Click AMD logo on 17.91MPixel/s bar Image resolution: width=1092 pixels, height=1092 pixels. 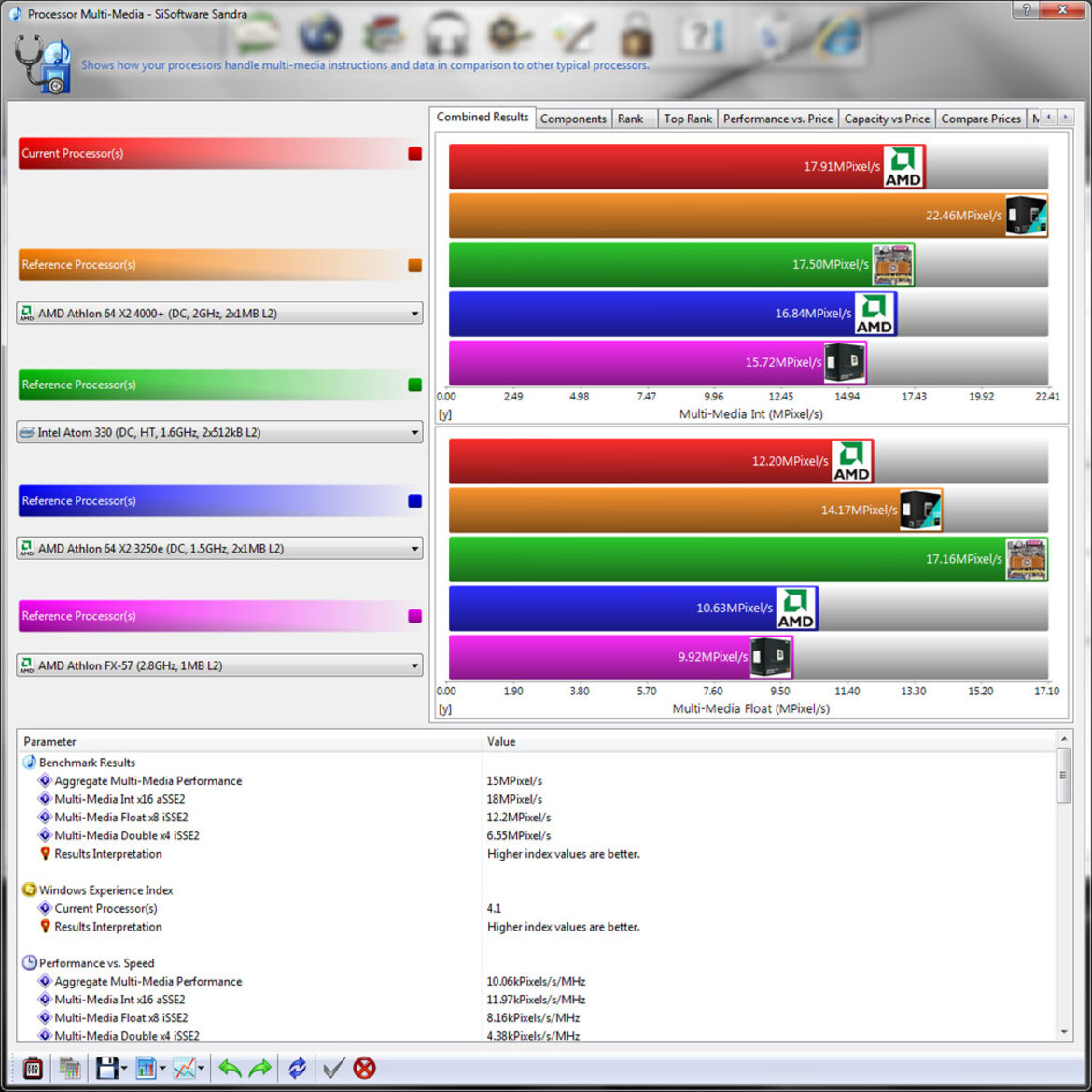pyautogui.click(x=903, y=166)
